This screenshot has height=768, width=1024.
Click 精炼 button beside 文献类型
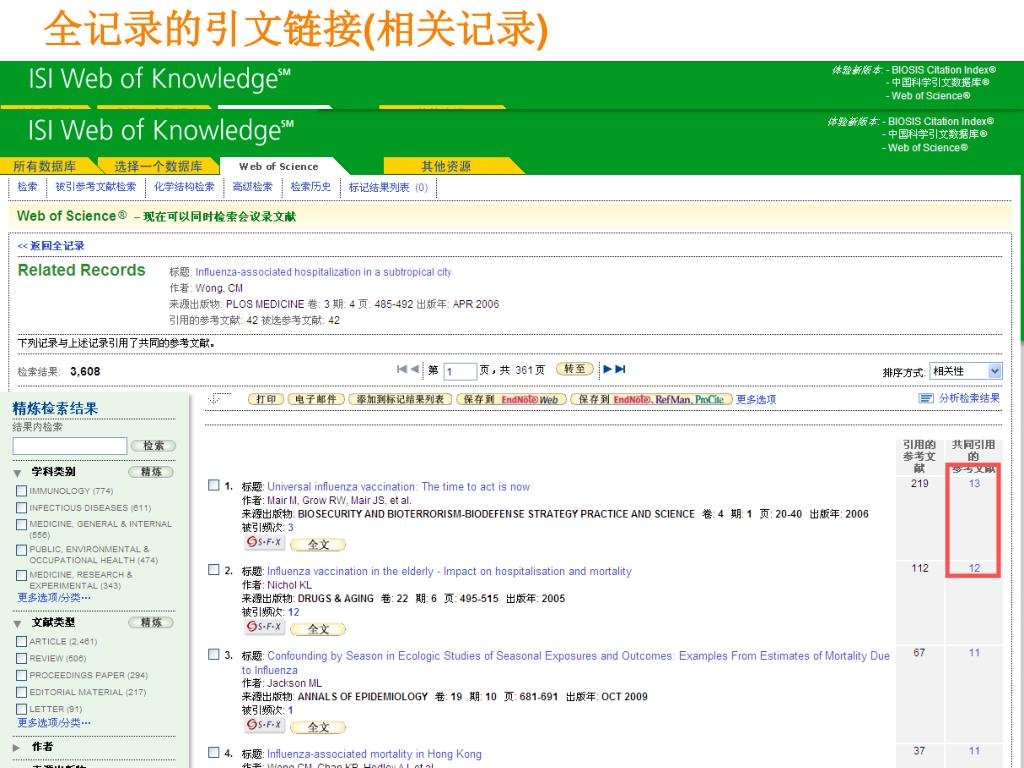[x=151, y=622]
